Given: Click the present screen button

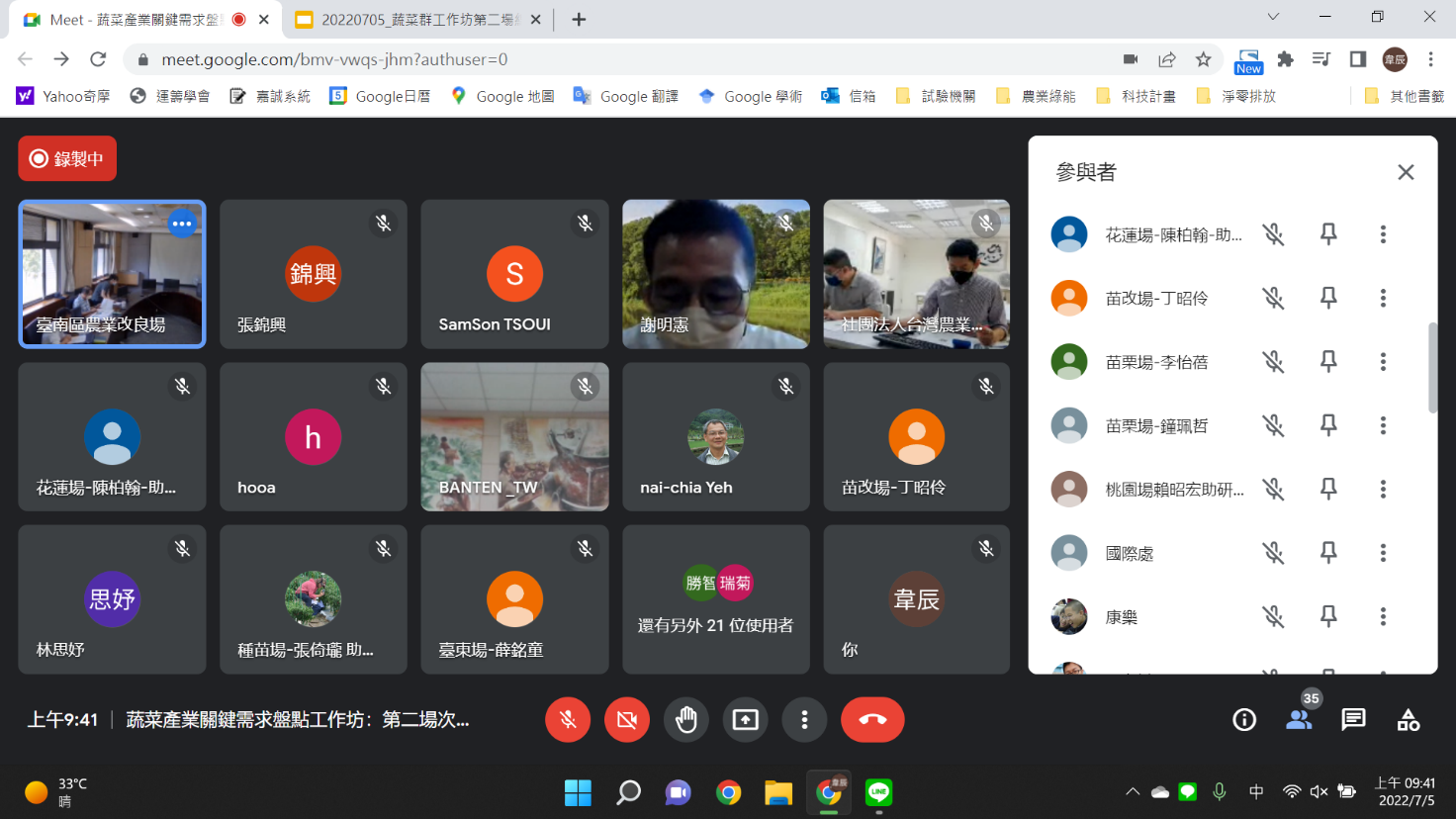Looking at the screenshot, I should (x=745, y=720).
